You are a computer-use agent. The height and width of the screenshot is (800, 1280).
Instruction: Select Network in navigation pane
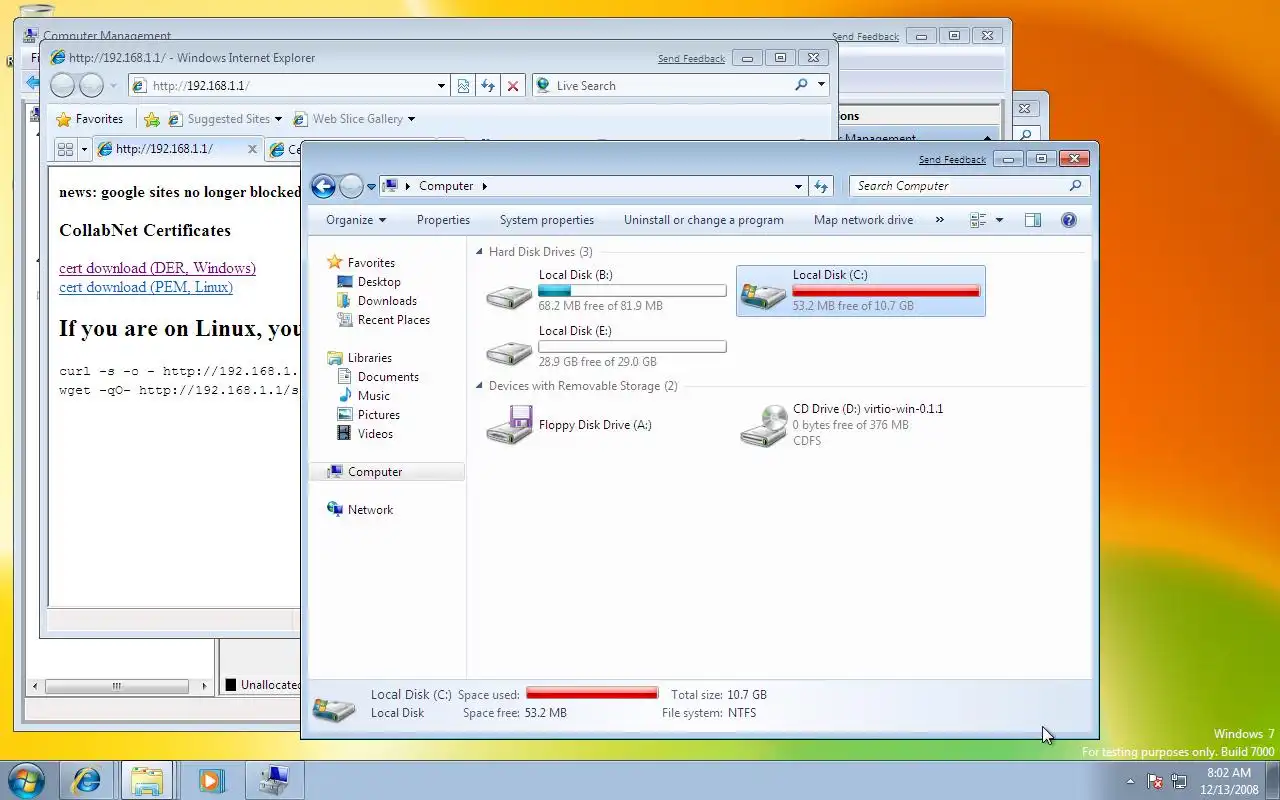[x=370, y=510]
